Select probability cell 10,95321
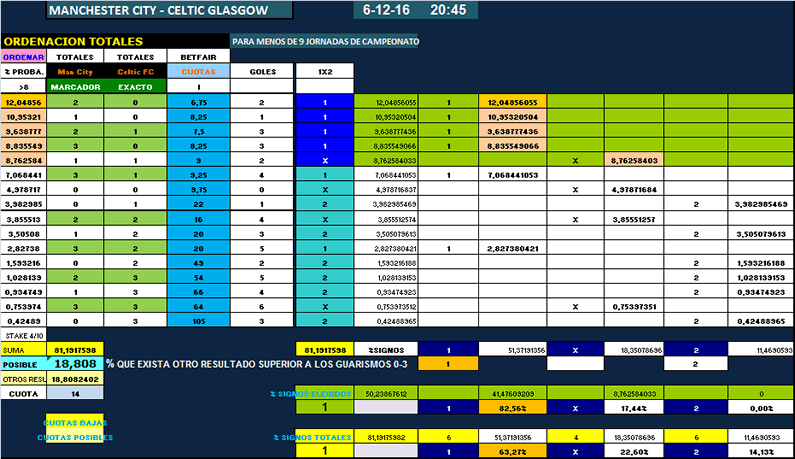The width and height of the screenshot is (795, 459). (23, 117)
